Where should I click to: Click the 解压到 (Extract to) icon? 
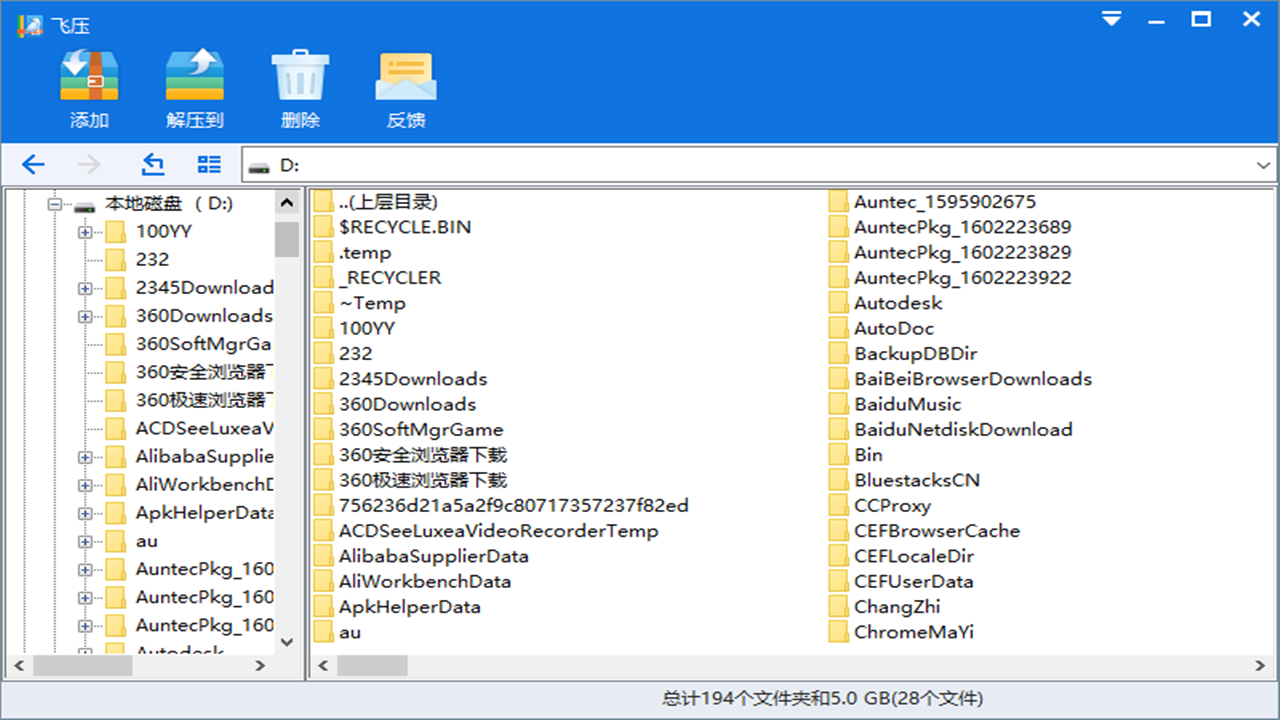[194, 73]
